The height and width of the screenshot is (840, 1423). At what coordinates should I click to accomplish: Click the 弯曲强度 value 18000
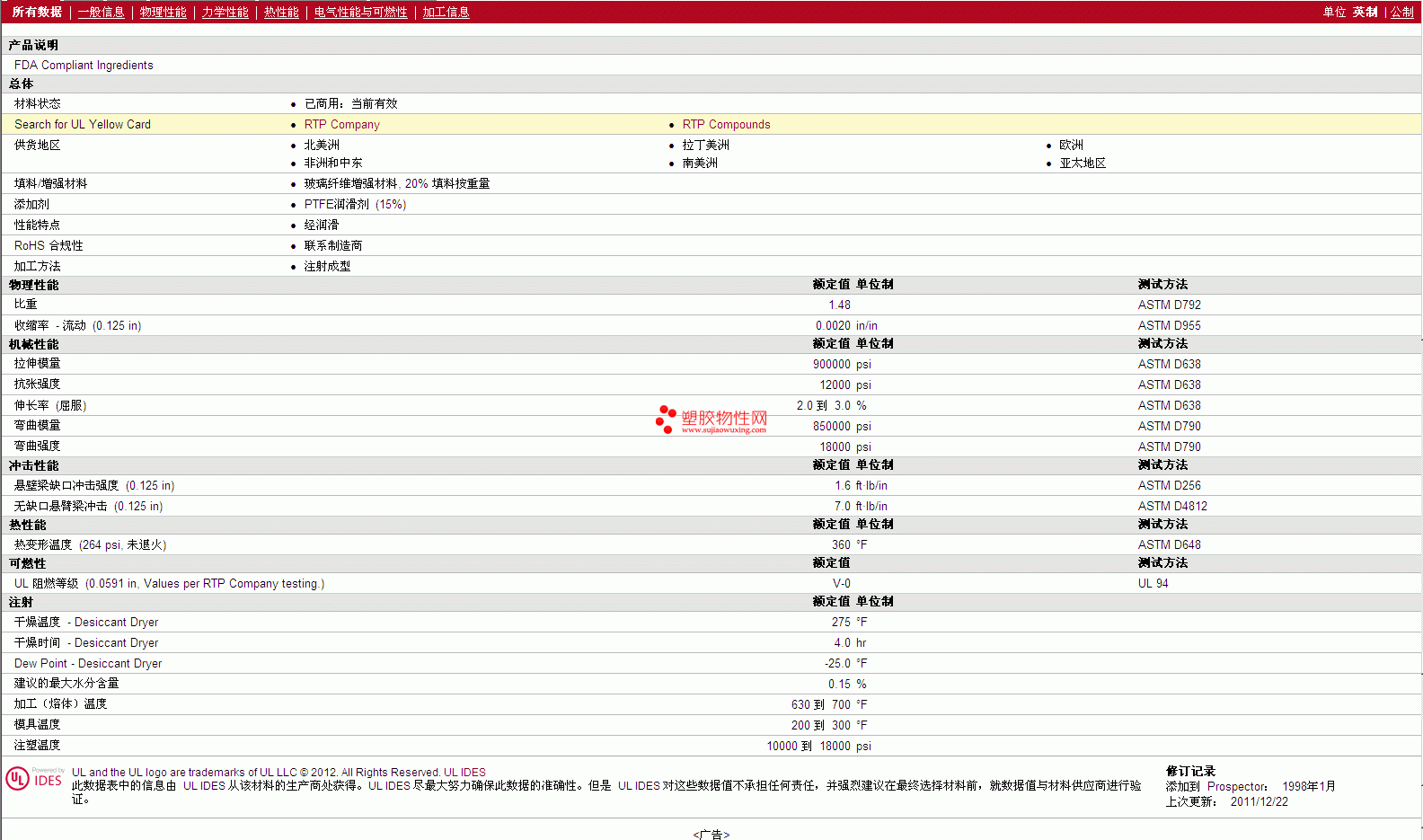835,447
